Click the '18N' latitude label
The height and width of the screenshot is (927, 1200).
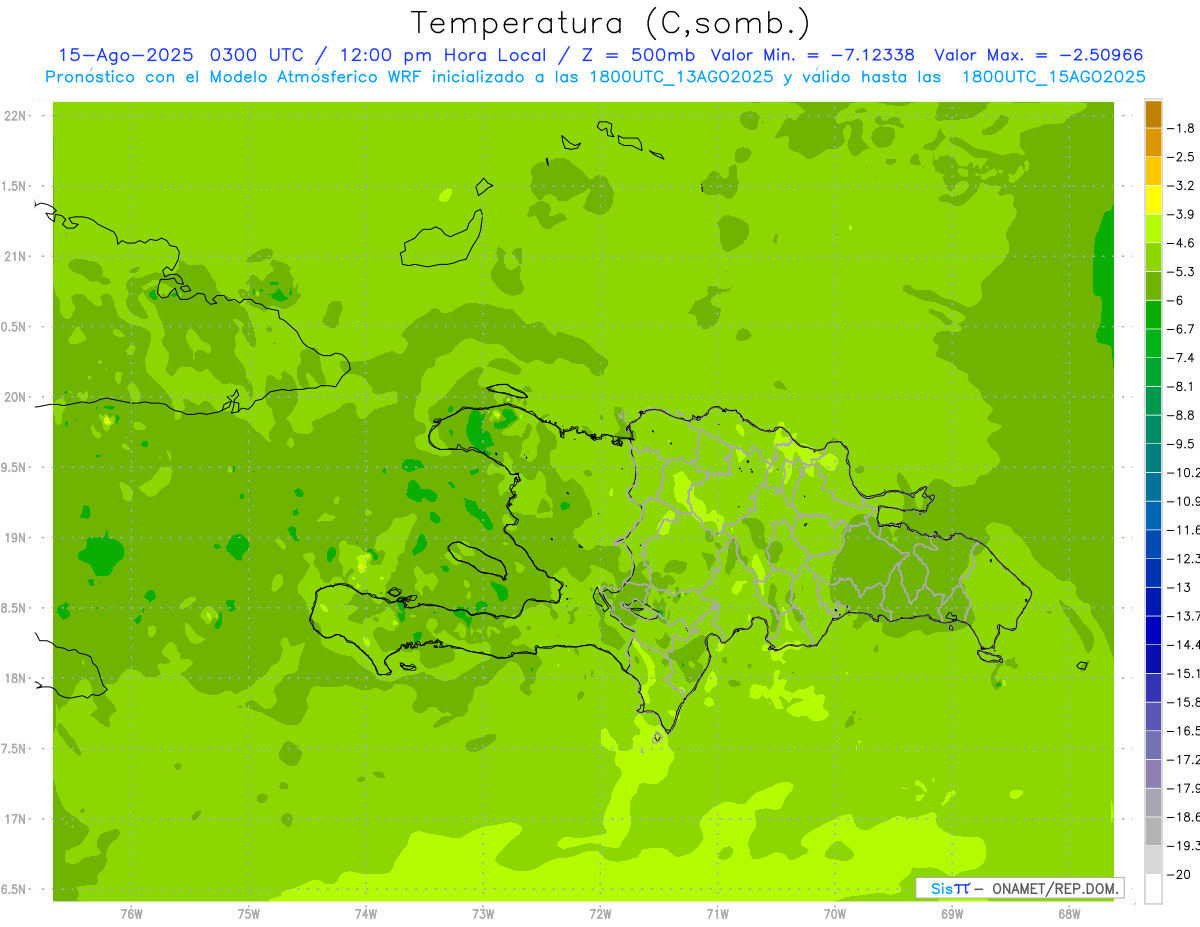(15, 679)
